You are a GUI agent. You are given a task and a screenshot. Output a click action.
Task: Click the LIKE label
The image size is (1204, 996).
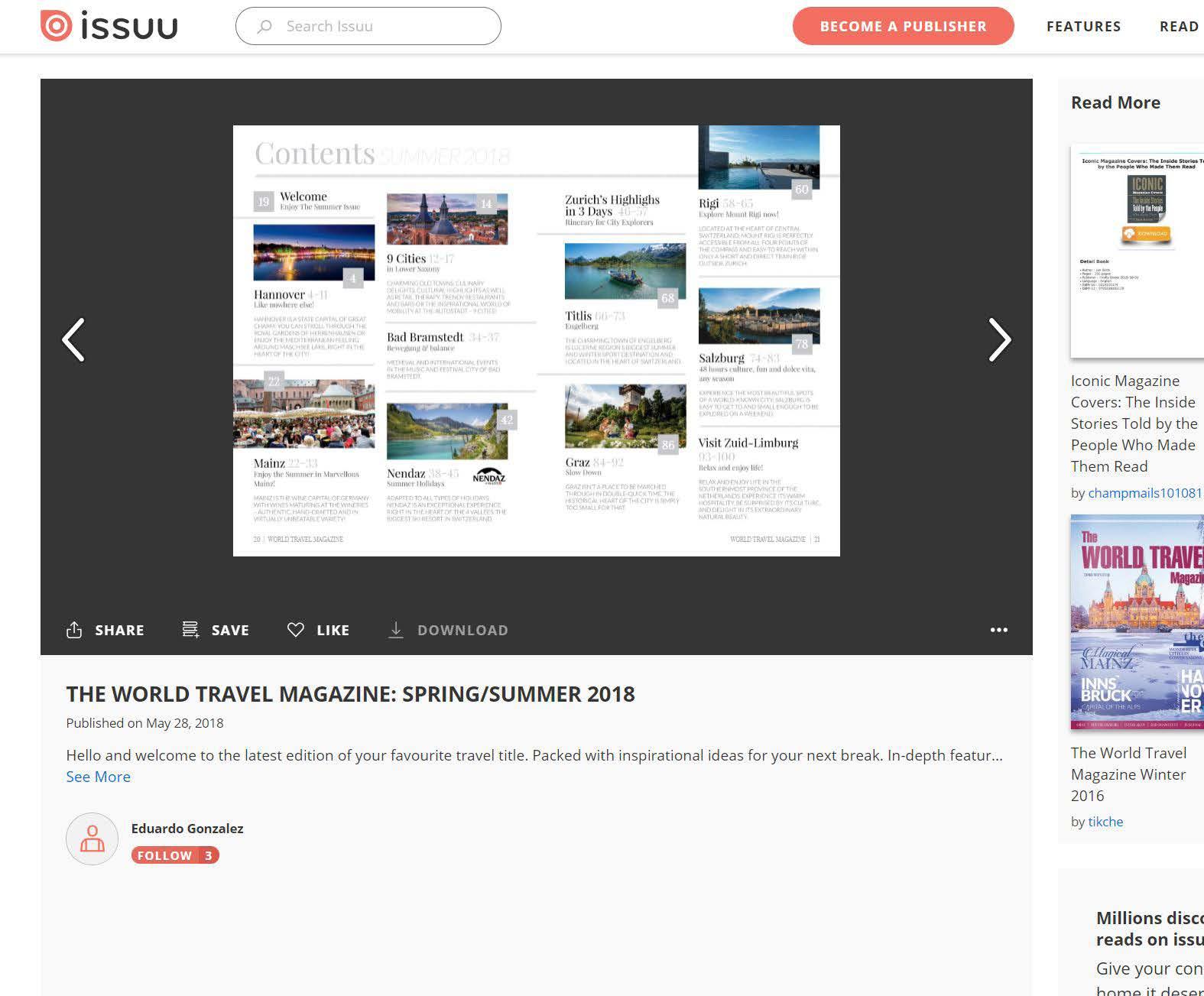(333, 630)
